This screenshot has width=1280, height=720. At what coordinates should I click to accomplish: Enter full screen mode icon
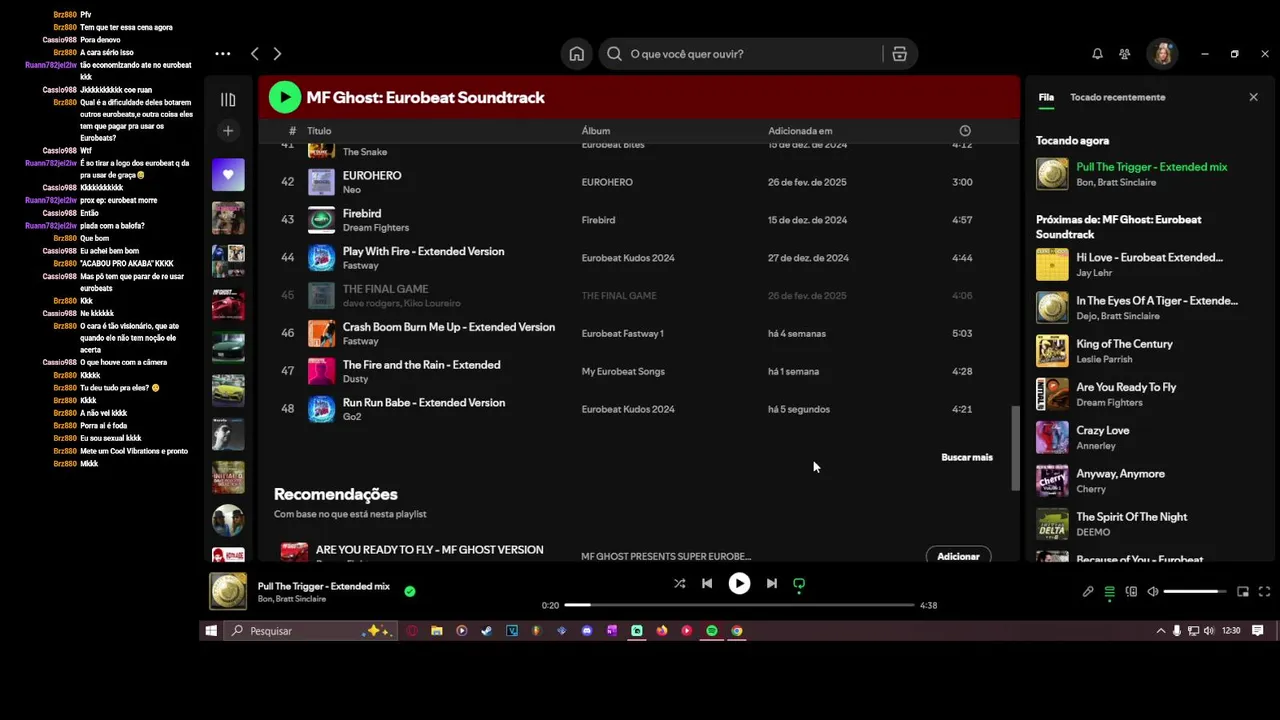pyautogui.click(x=1264, y=591)
